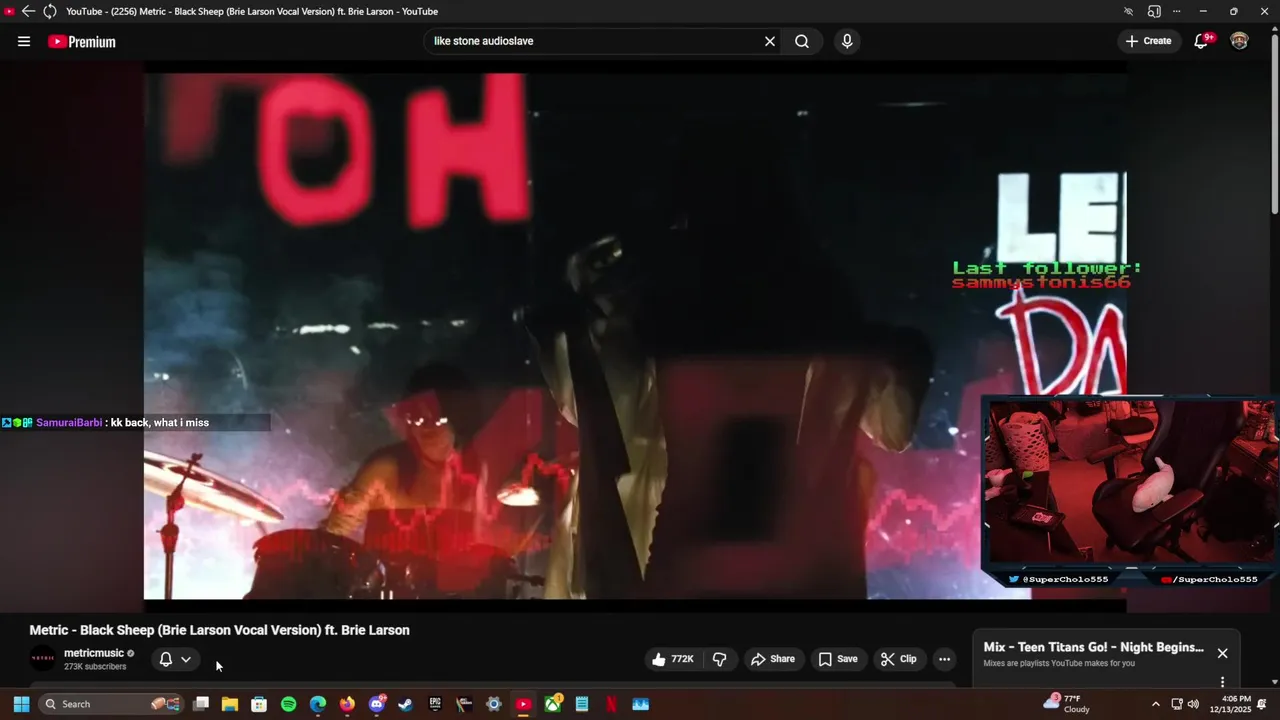Open the YouTube guide hamburger menu

24,41
